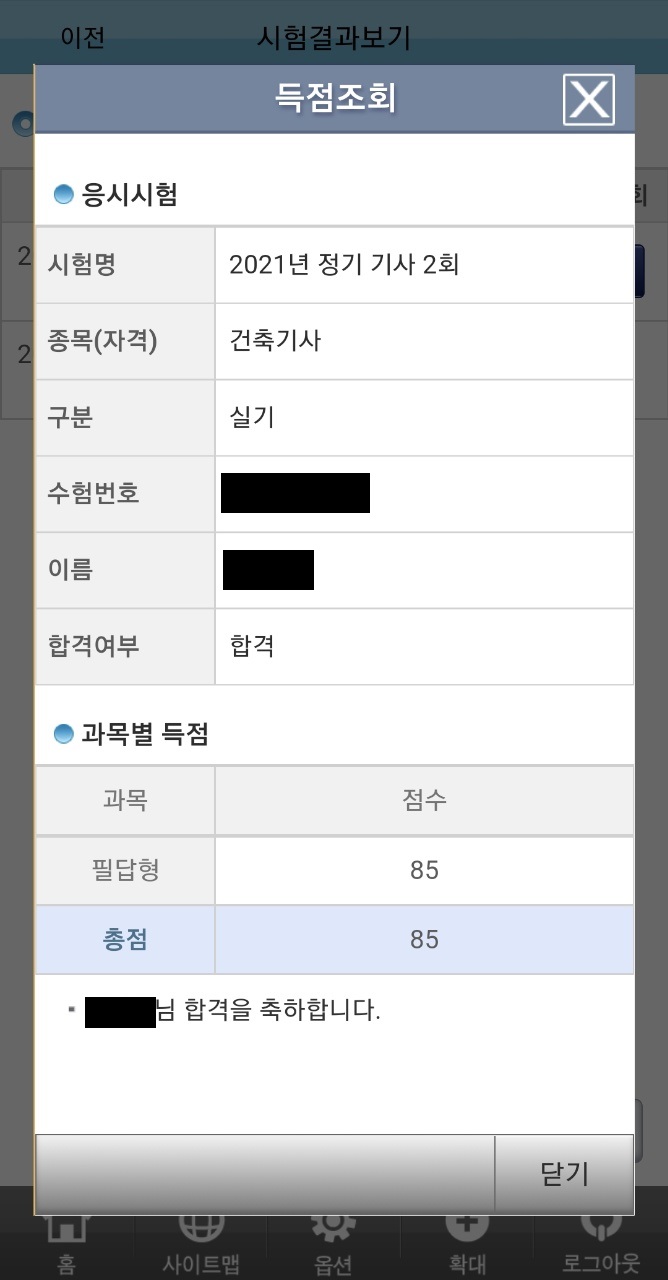Close the 득점조회 popup with X icon
The height and width of the screenshot is (1280, 668).
pyautogui.click(x=588, y=99)
